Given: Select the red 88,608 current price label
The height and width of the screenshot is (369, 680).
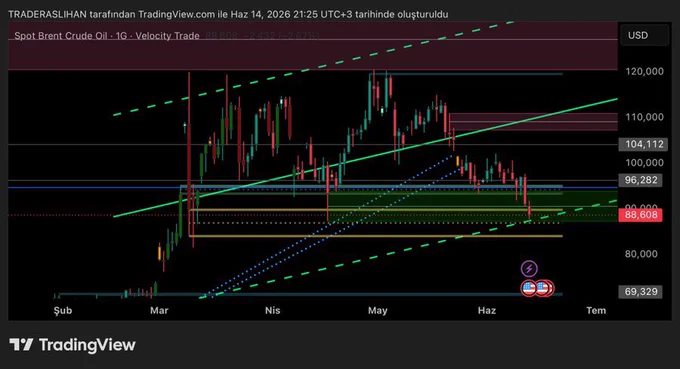Looking at the screenshot, I should [x=641, y=215].
